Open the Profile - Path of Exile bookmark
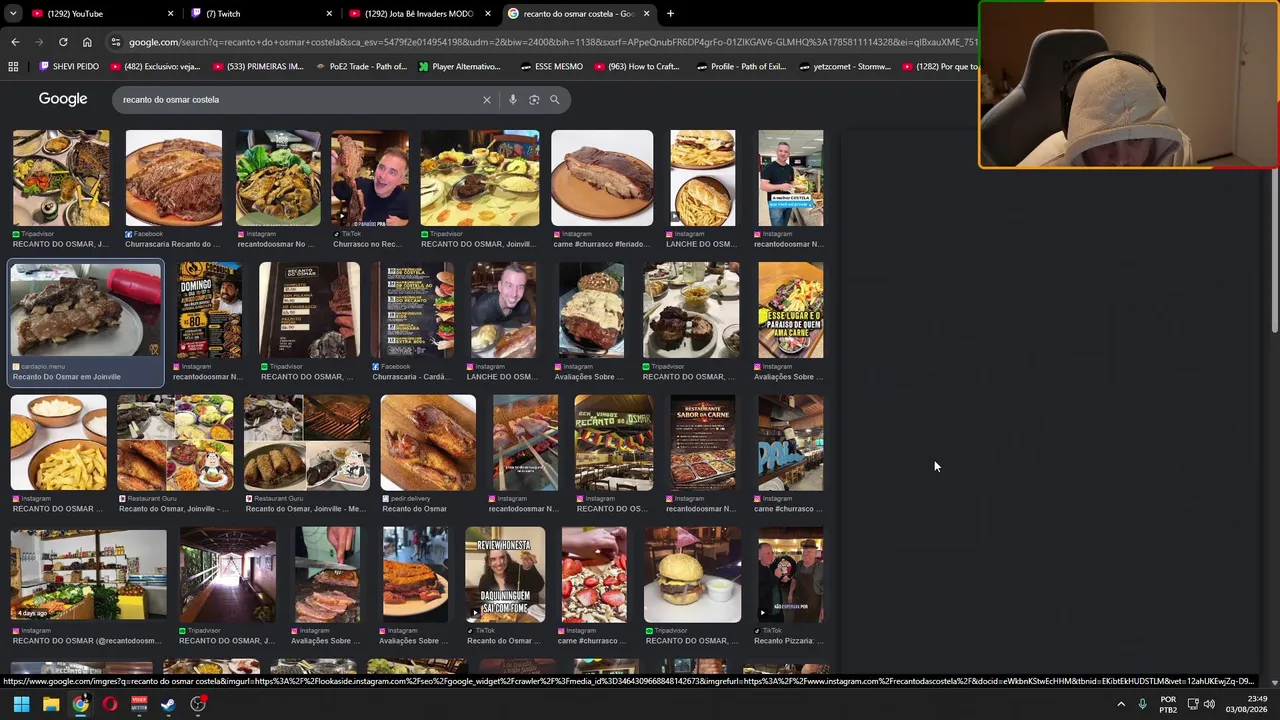 741,67
